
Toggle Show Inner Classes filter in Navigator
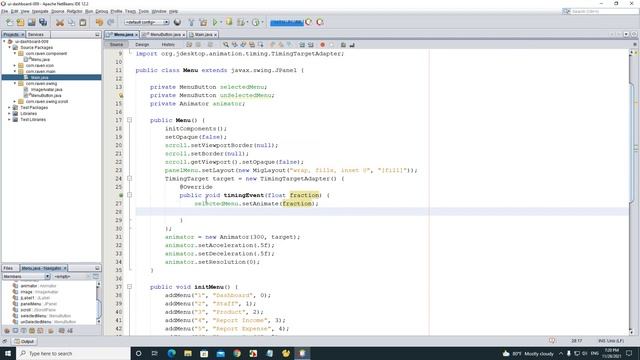40,331
